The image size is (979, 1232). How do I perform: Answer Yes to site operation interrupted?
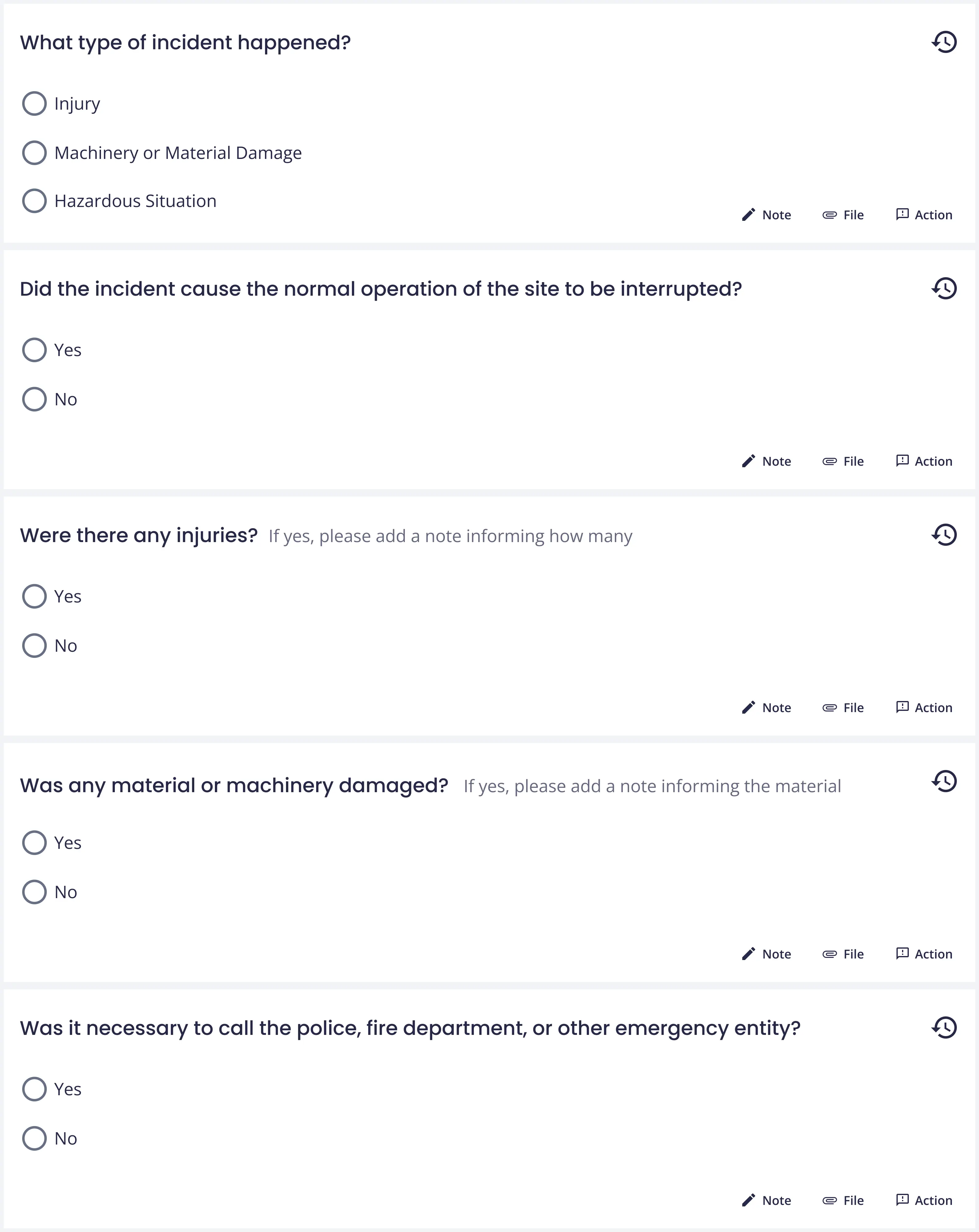pyautogui.click(x=34, y=350)
